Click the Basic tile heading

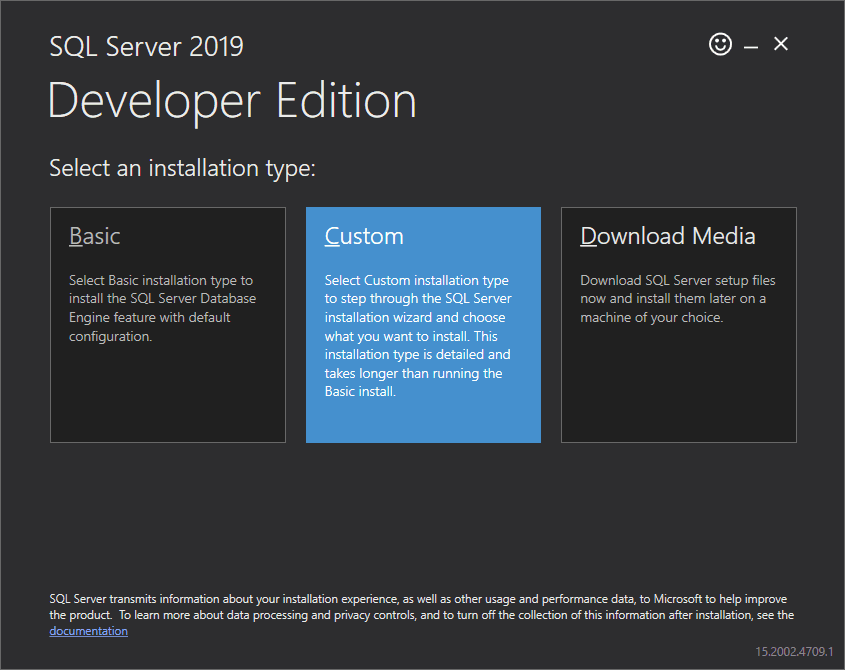(94, 236)
